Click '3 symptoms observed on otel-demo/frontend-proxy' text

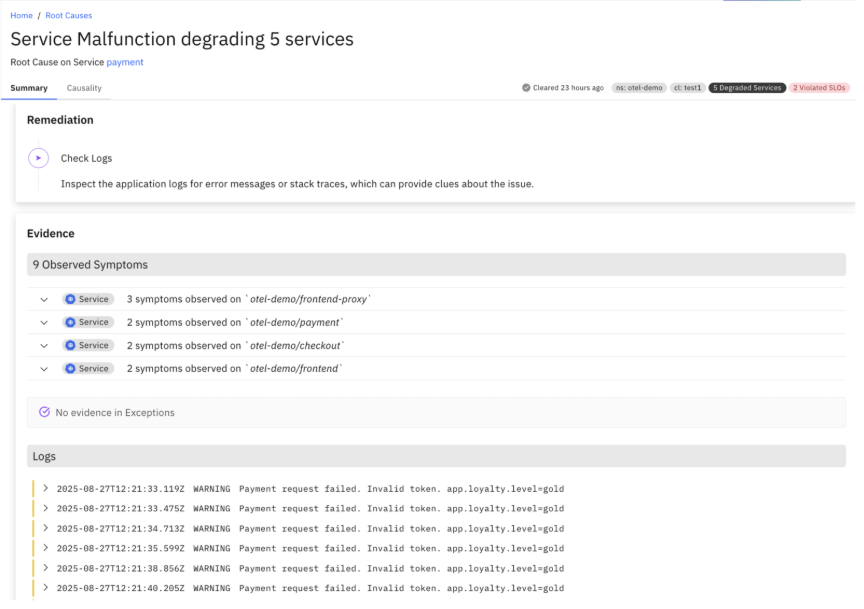[249, 299]
